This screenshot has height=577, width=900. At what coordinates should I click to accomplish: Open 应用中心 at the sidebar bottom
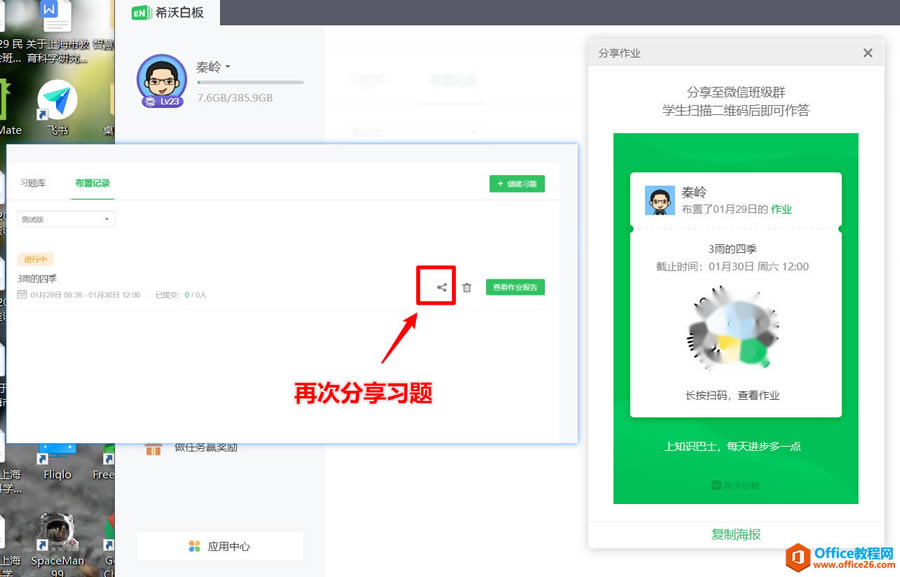pos(220,546)
